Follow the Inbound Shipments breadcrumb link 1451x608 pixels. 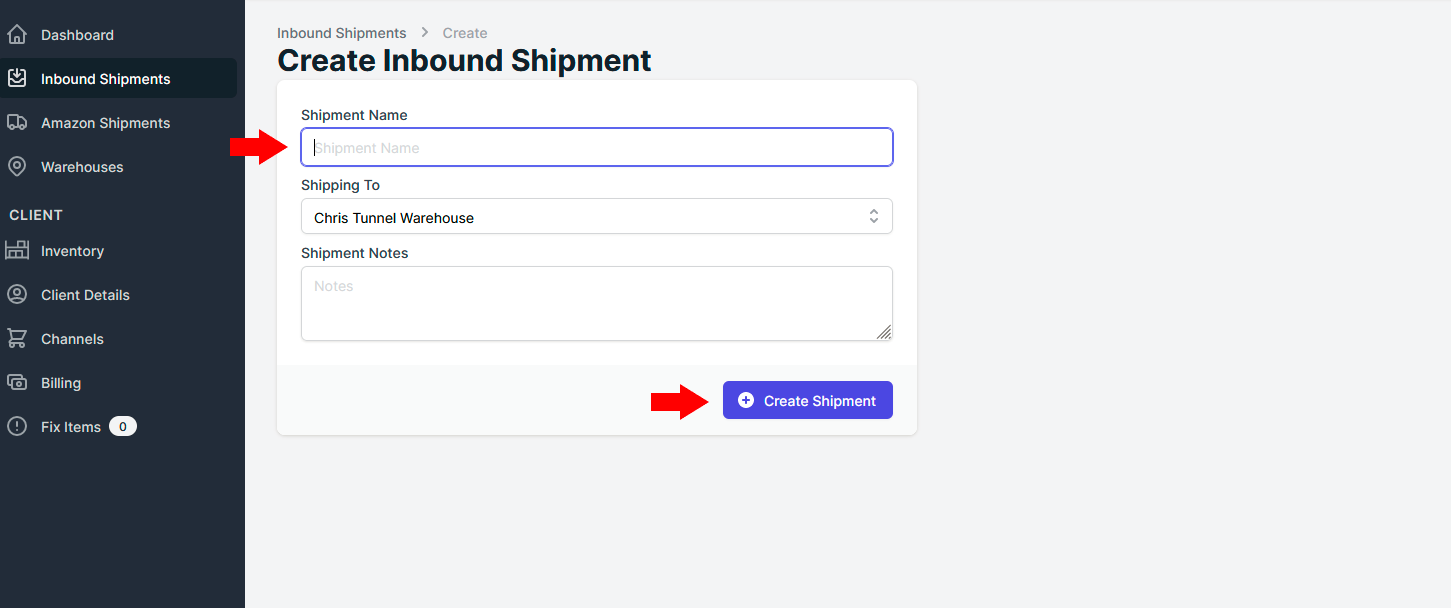click(x=341, y=33)
